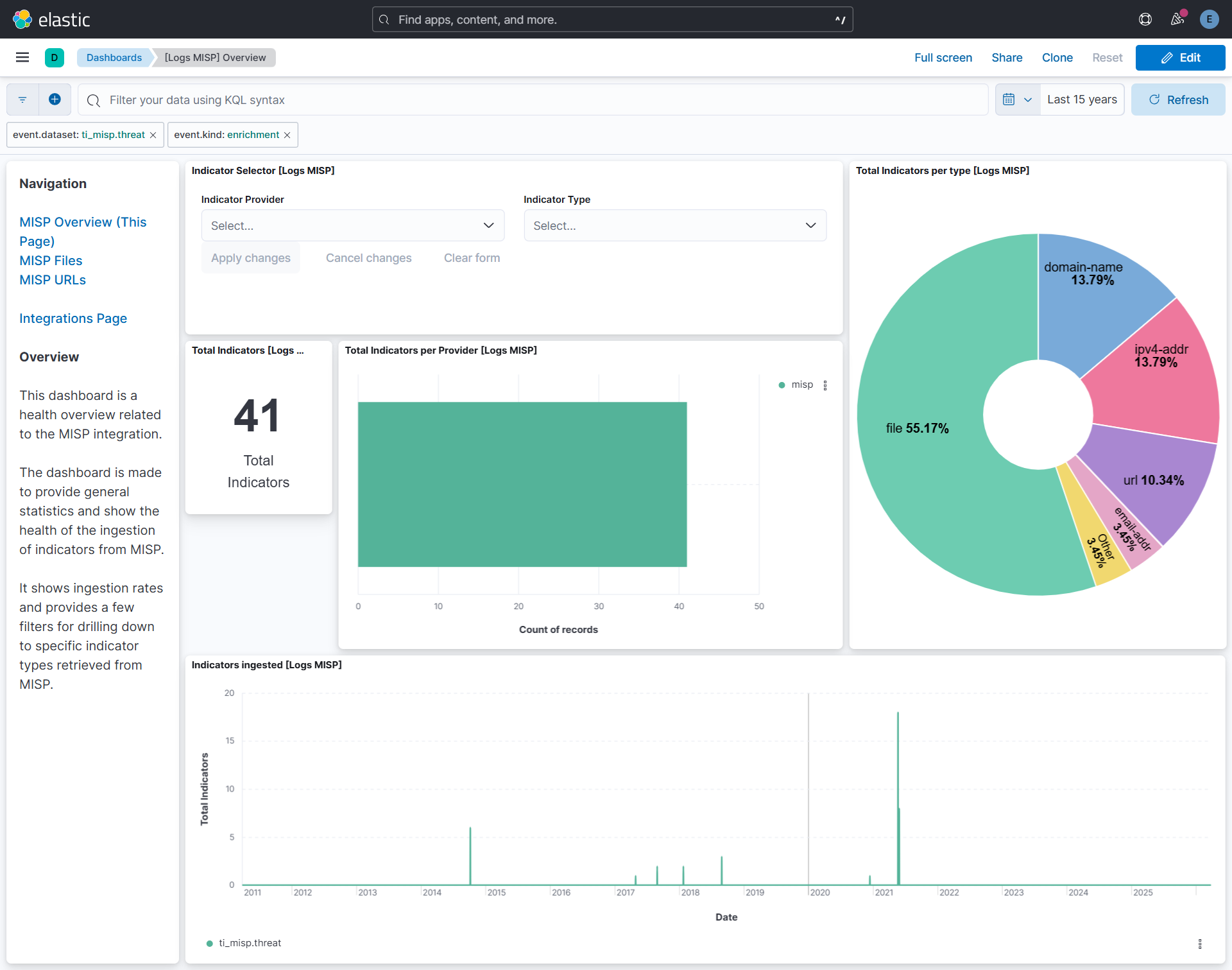
Task: Open the Elastic home logo
Action: [53, 19]
